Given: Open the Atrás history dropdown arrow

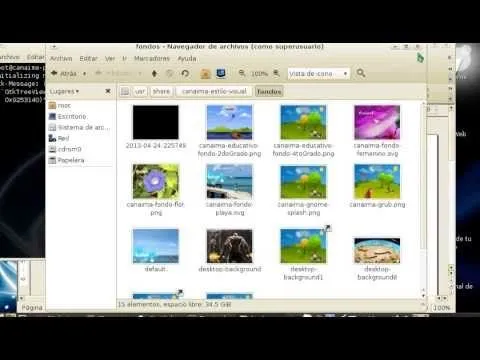Looking at the screenshot, I should 85,74.
